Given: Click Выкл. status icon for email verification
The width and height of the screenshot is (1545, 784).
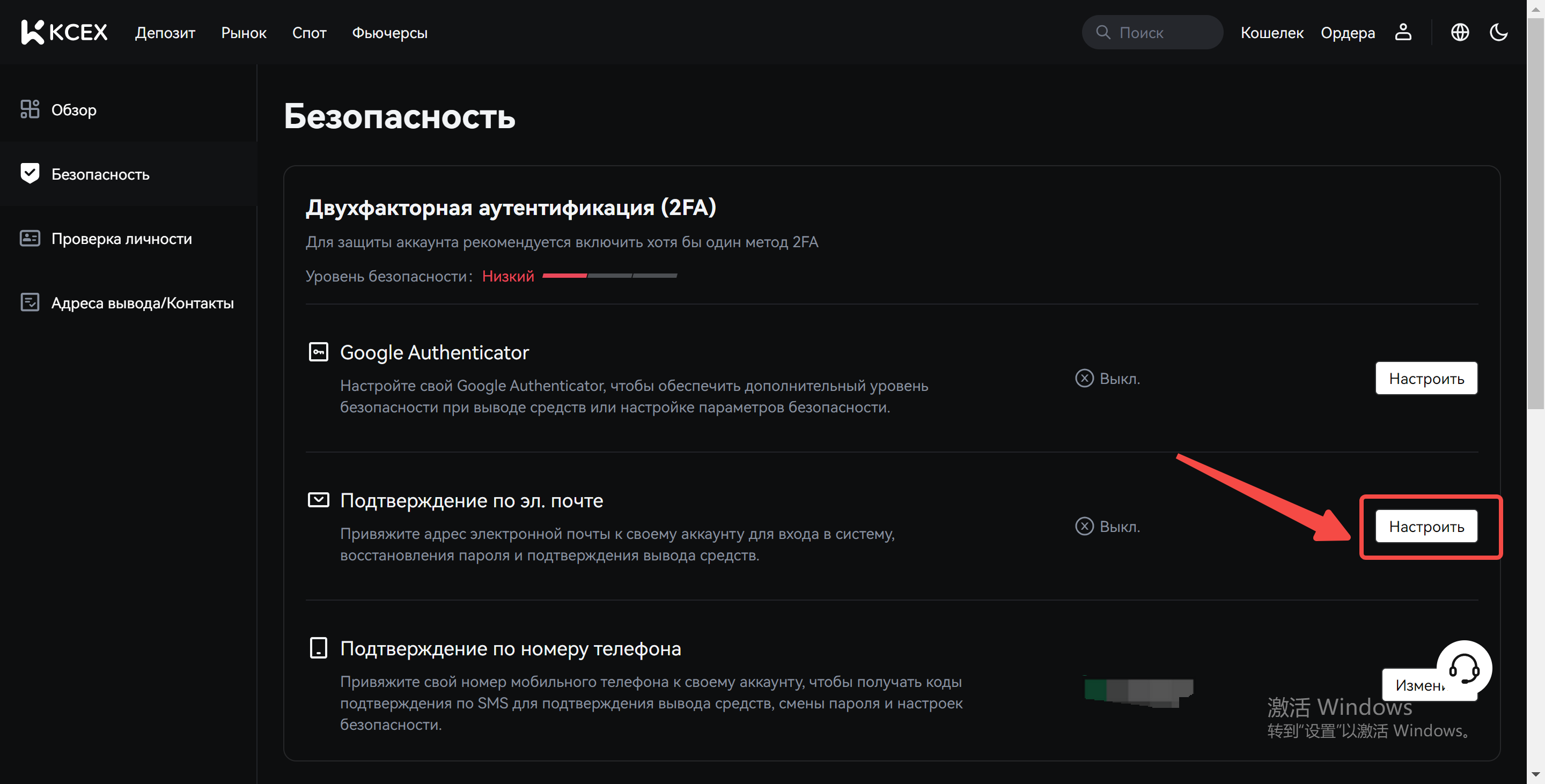Looking at the screenshot, I should (1084, 526).
